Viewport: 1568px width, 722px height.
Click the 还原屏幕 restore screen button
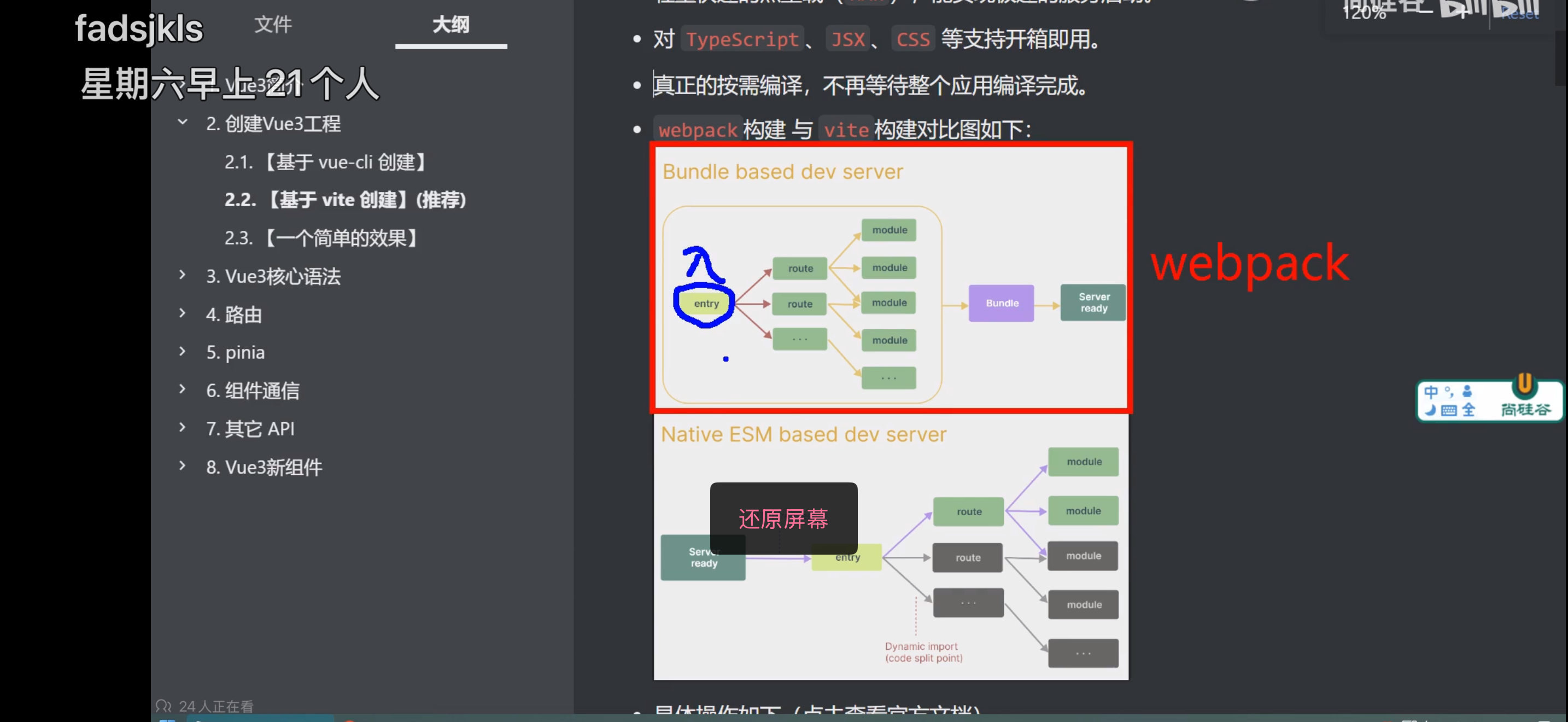(783, 519)
